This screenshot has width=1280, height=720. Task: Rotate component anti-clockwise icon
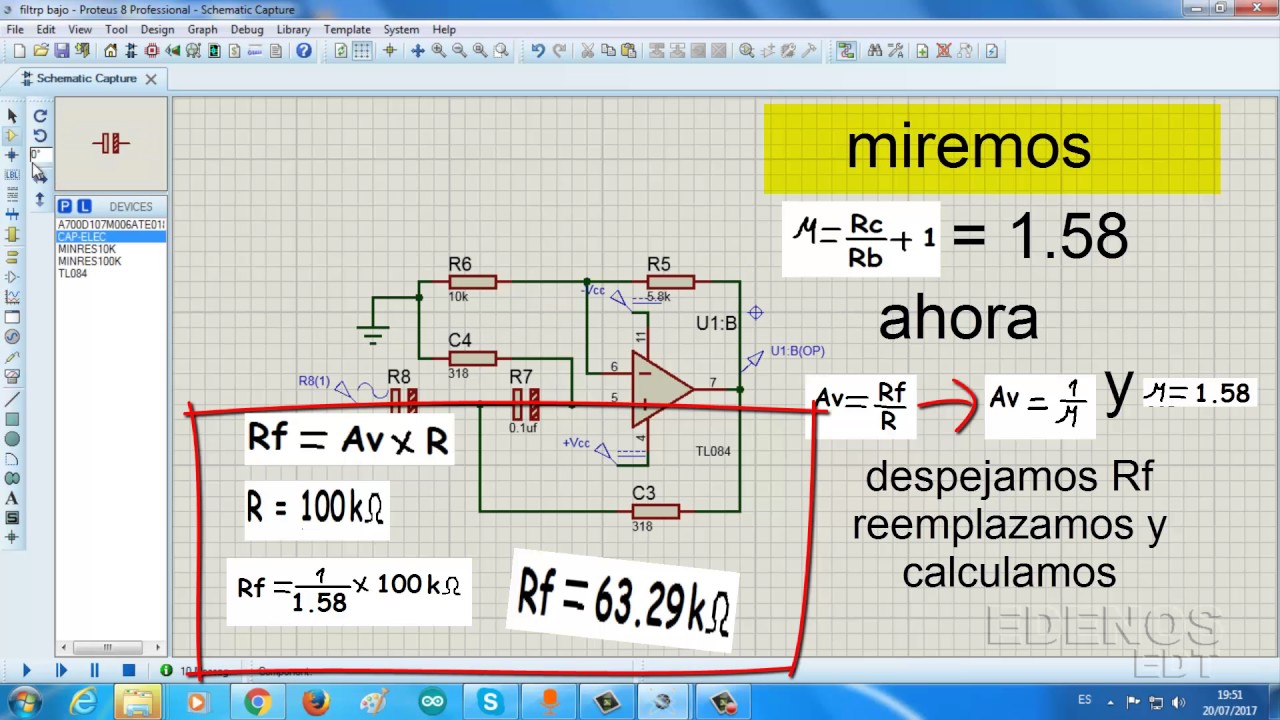(40, 135)
